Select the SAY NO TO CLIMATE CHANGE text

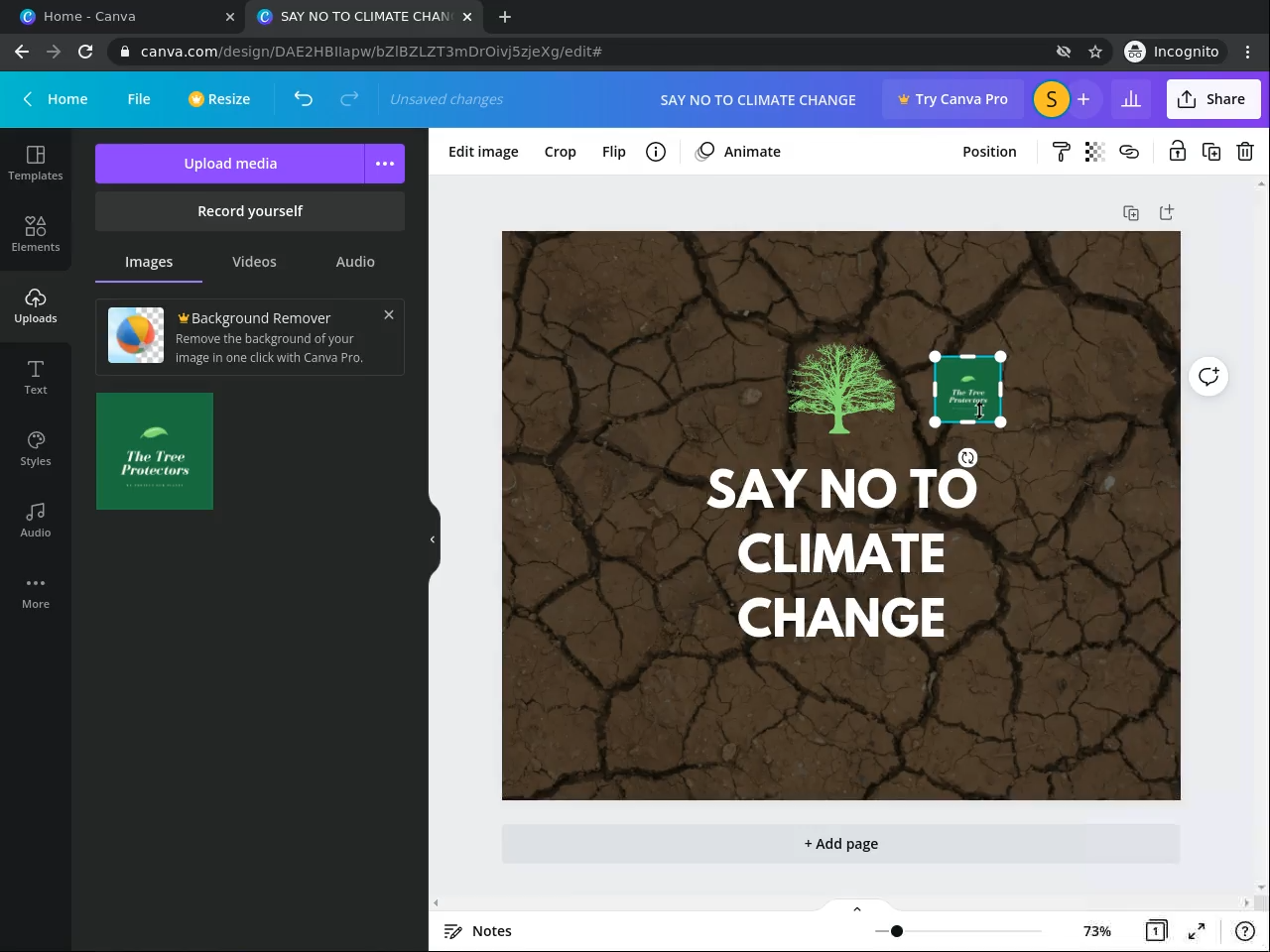click(841, 552)
